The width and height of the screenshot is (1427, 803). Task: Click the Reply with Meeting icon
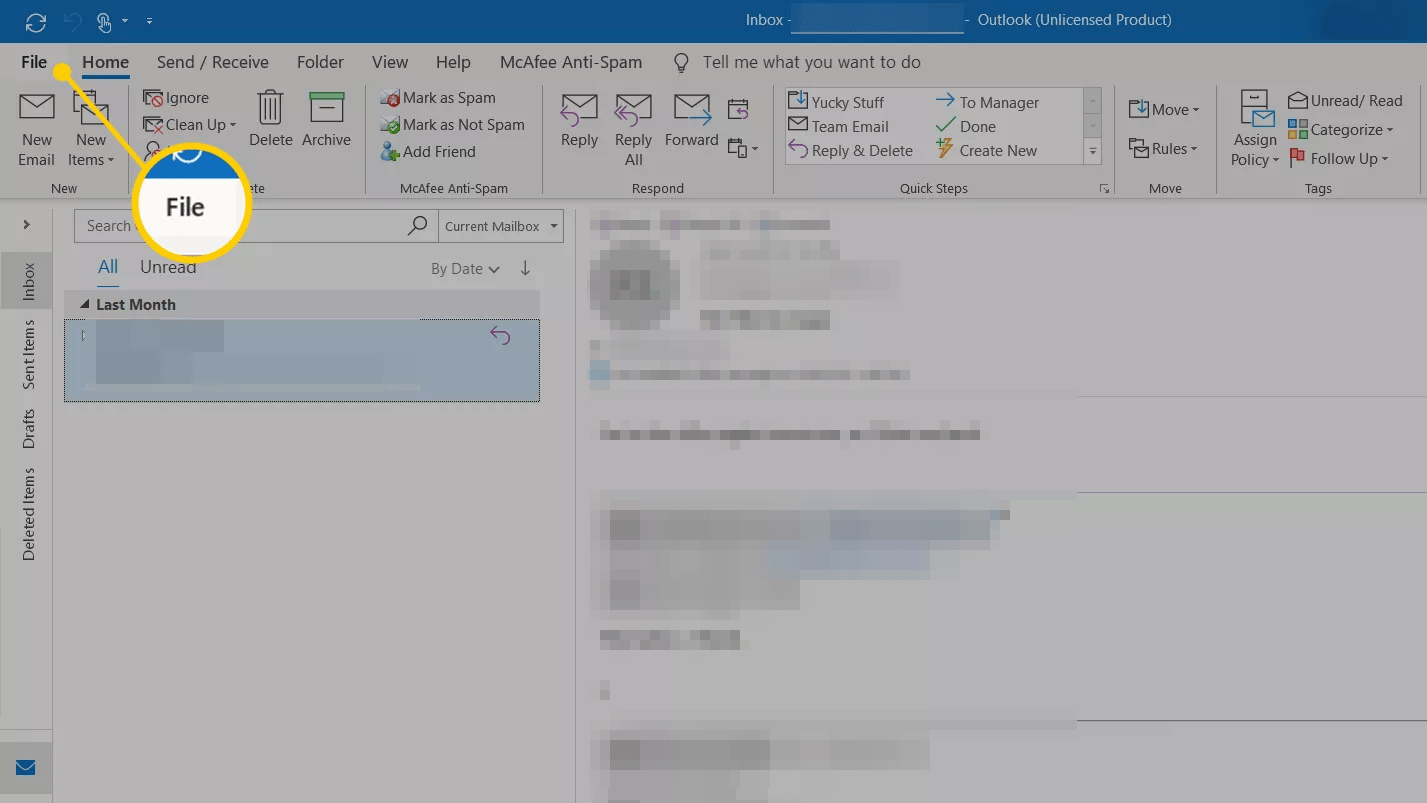click(x=738, y=109)
